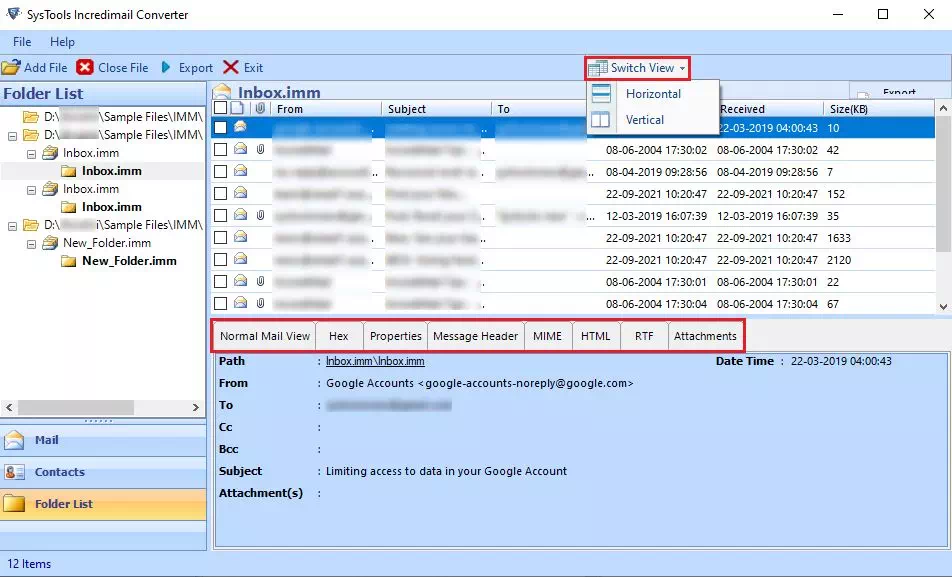This screenshot has height=577, width=952.
Task: Check the box for the 35 KB email
Action: click(220, 216)
